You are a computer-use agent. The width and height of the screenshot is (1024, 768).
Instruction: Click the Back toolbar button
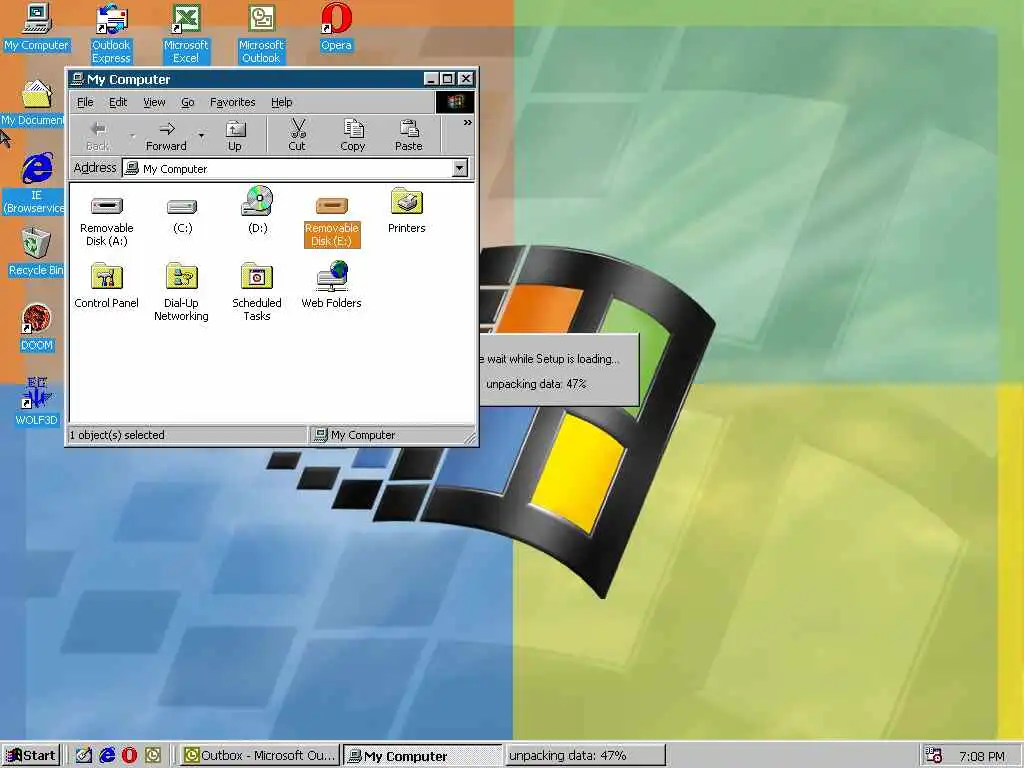pyautogui.click(x=99, y=136)
